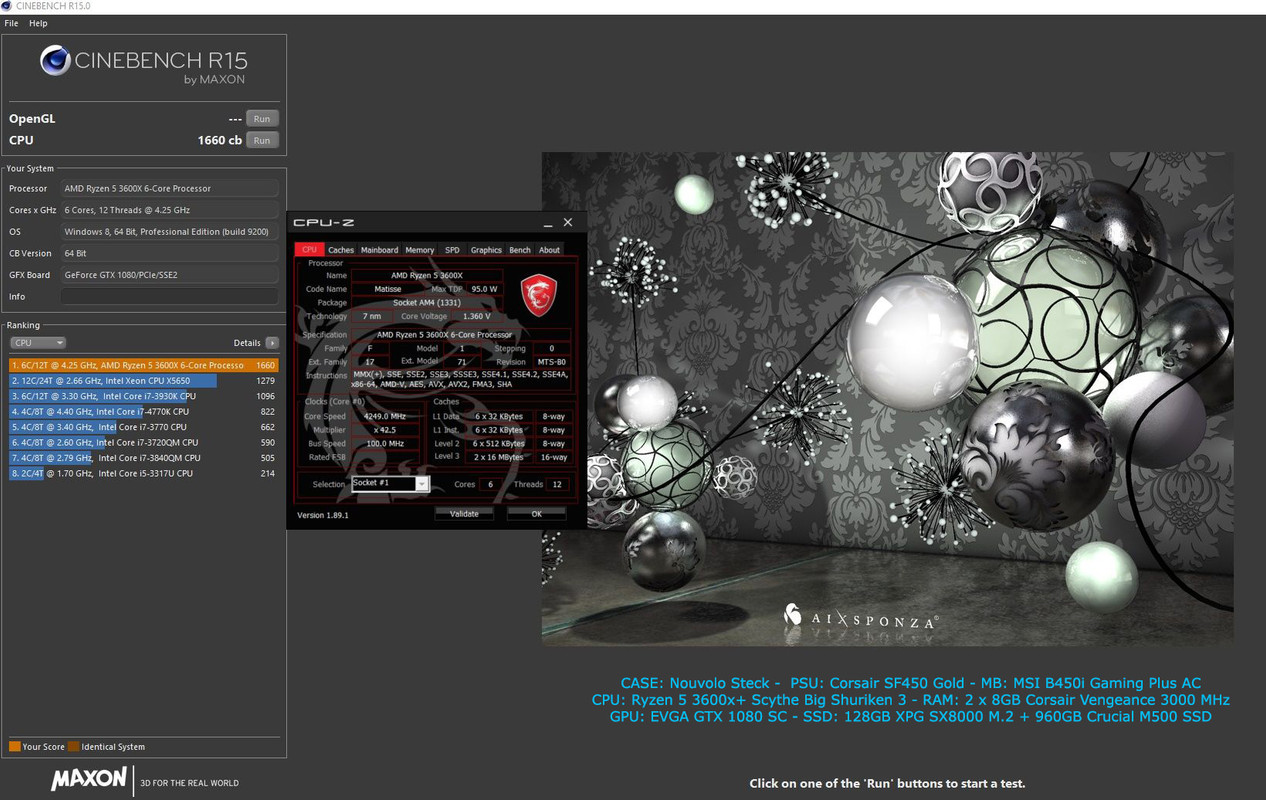Click the GFX Board value field
Viewport: 1266px width, 800px height.
pos(169,275)
